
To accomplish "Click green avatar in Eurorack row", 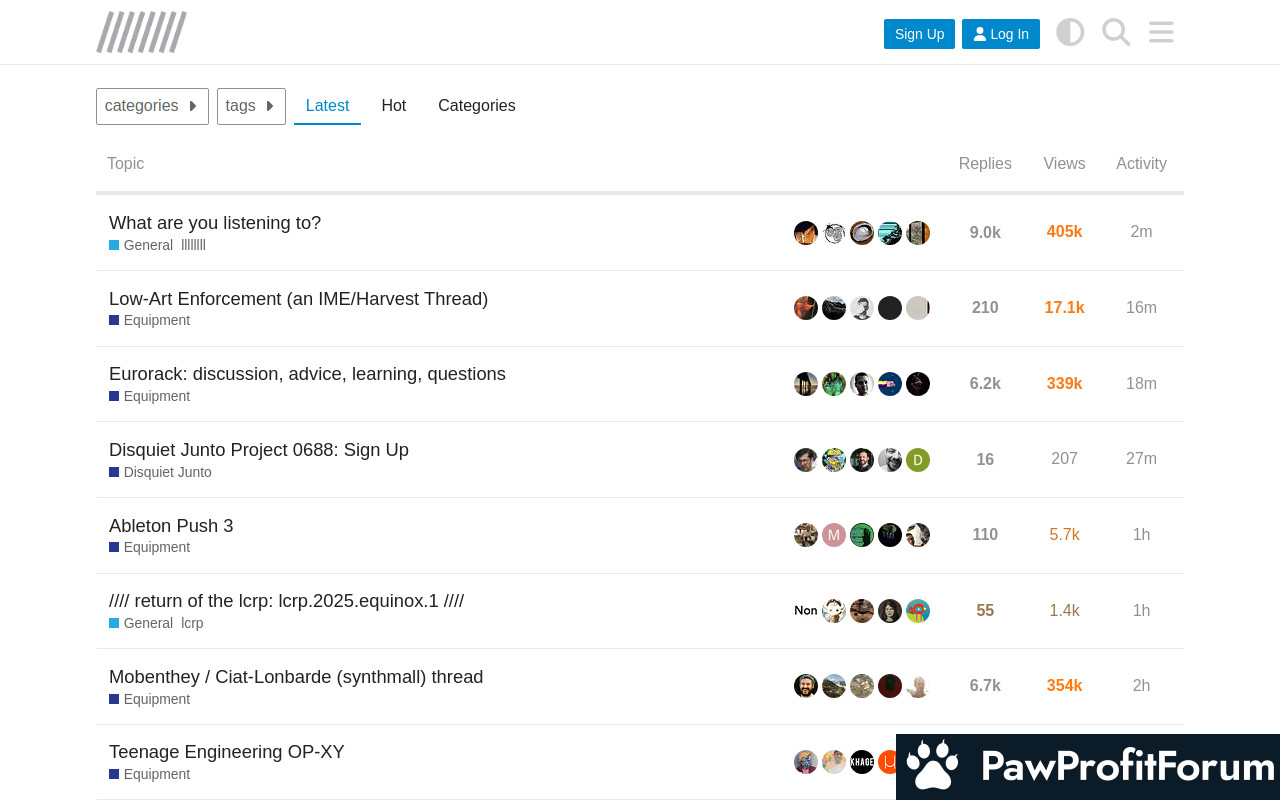I will [x=834, y=384].
